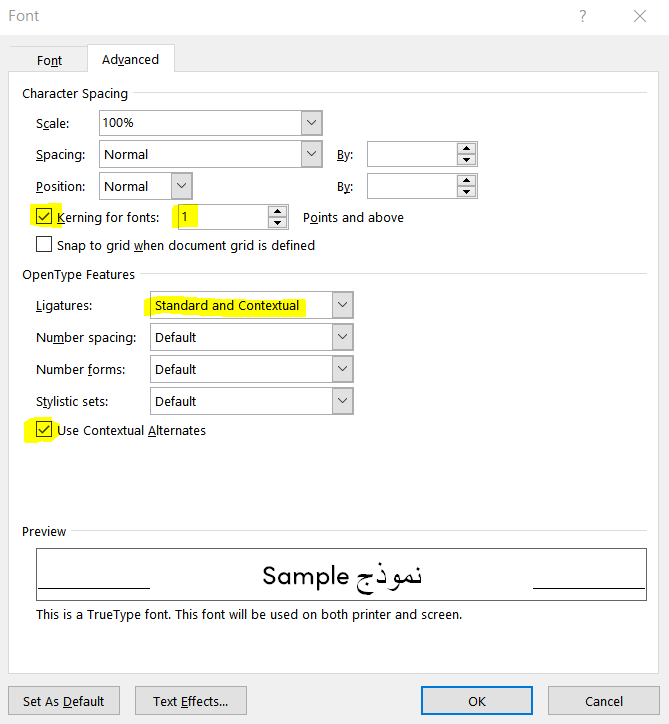Image resolution: width=669 pixels, height=724 pixels.
Task: Increase Position By value with up arrow
Action: click(466, 180)
